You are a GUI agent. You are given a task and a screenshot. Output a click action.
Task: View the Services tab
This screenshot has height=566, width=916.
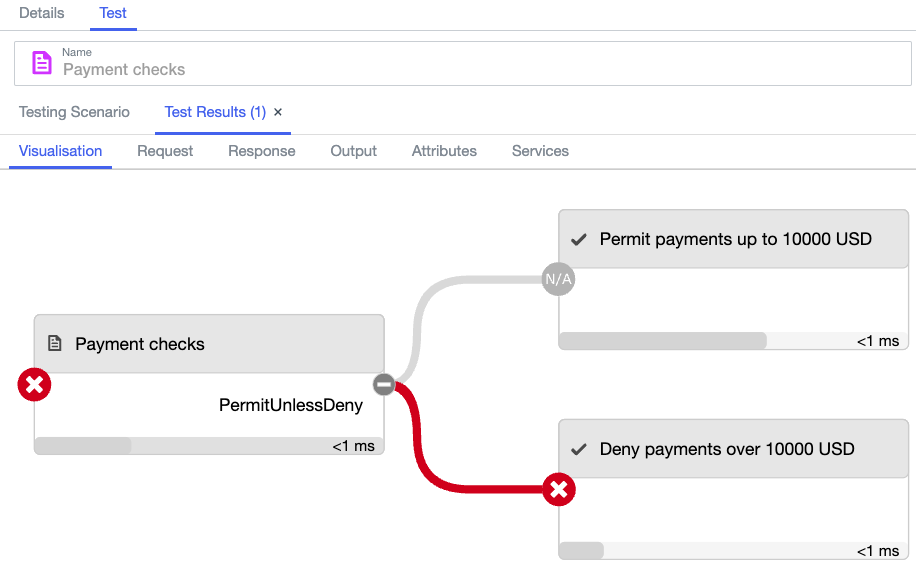point(540,151)
